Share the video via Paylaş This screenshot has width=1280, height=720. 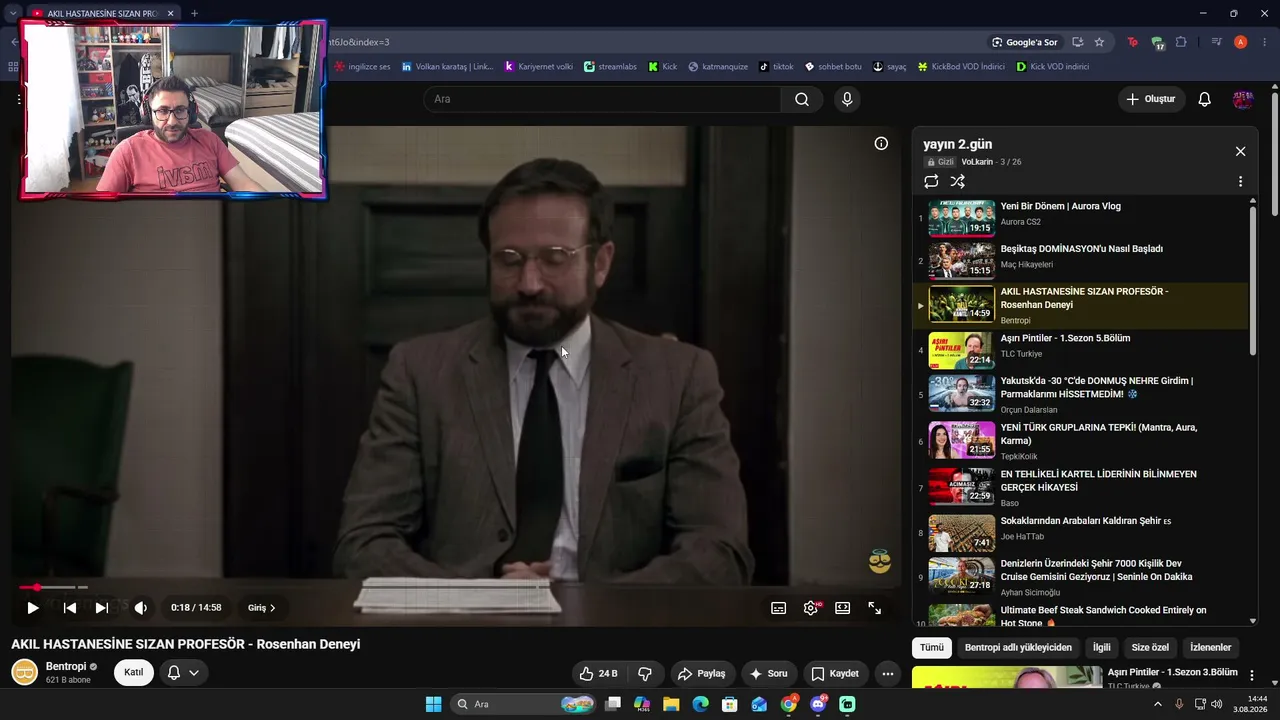[703, 673]
